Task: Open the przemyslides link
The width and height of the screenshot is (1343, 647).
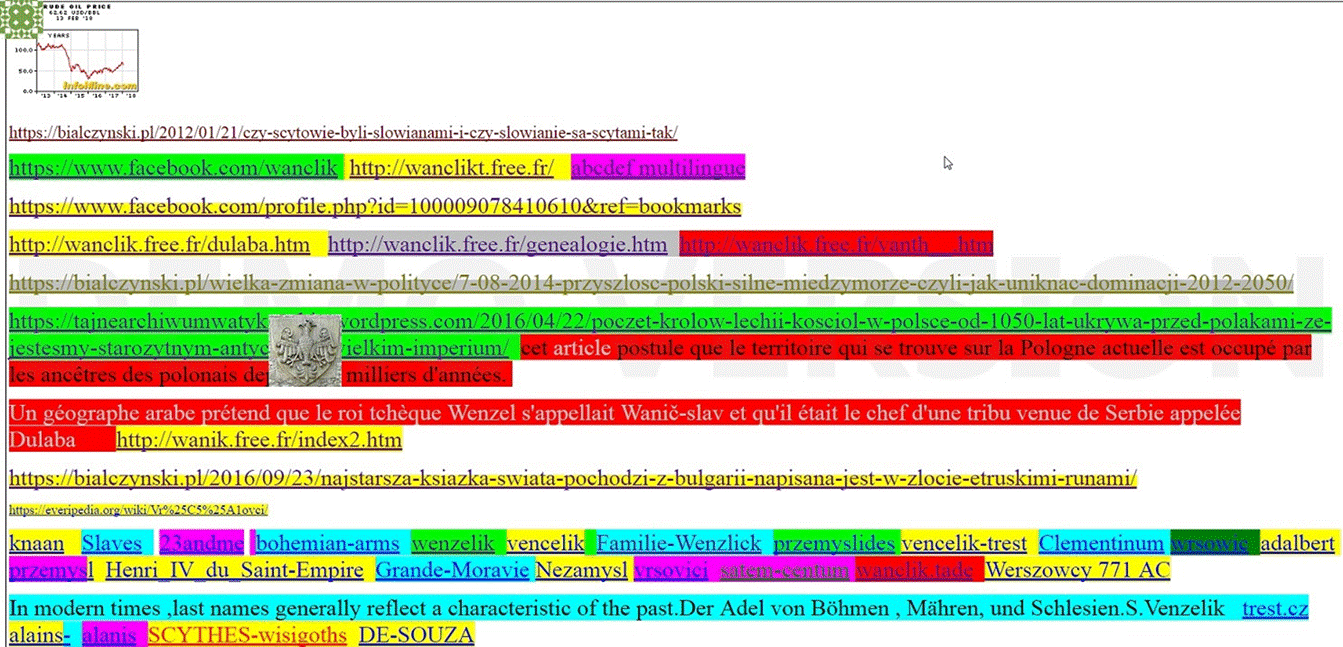Action: point(834,544)
